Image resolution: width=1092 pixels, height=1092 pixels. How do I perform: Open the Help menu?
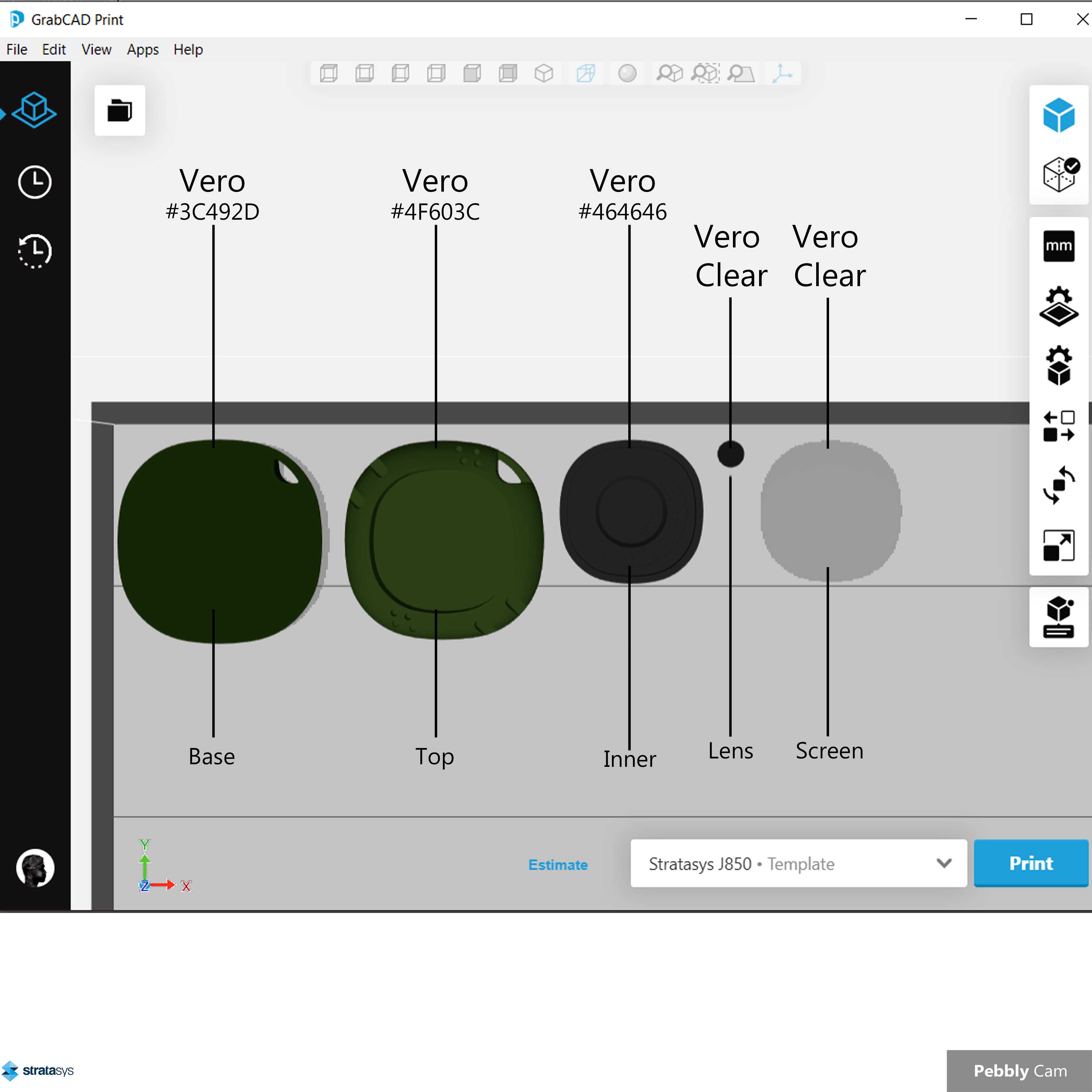click(x=188, y=50)
